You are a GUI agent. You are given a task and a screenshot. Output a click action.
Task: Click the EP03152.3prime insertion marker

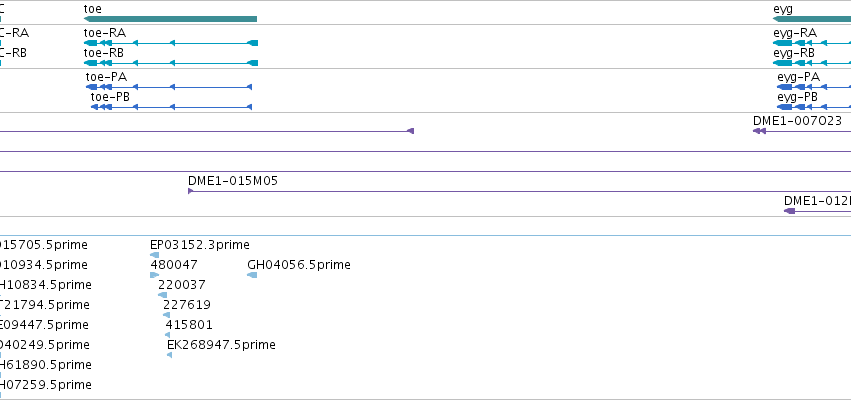pyautogui.click(x=154, y=255)
